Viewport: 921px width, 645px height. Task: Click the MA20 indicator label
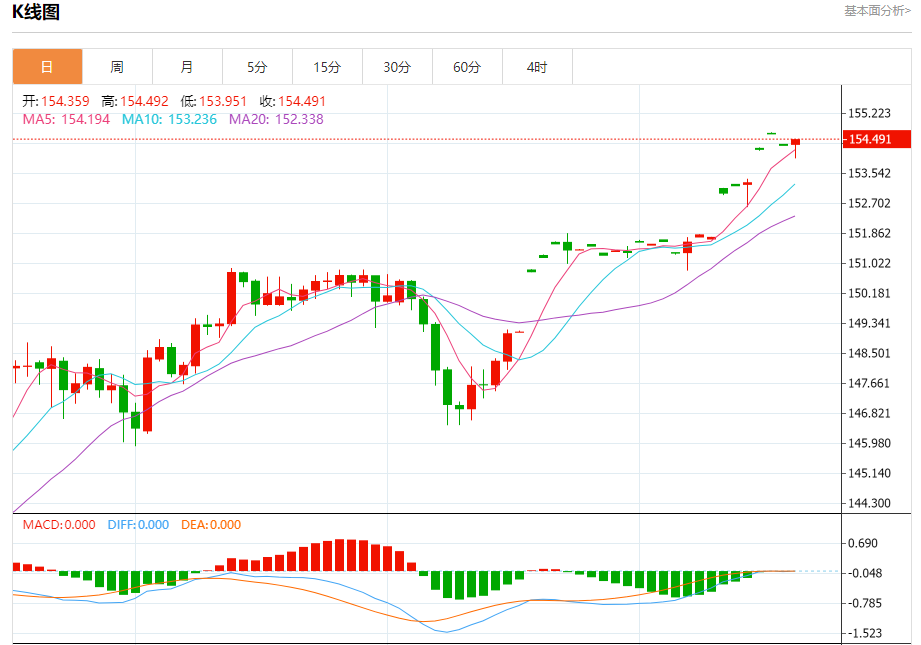point(276,119)
